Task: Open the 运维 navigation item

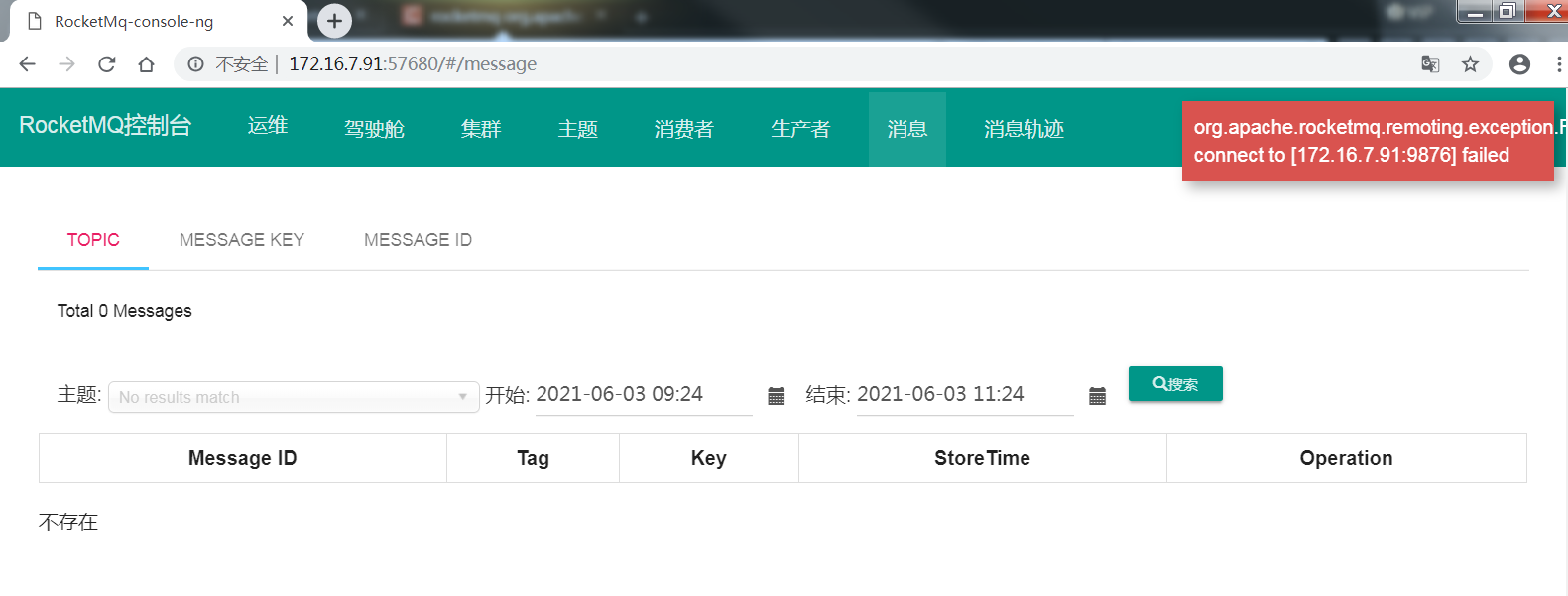Action: (x=268, y=126)
